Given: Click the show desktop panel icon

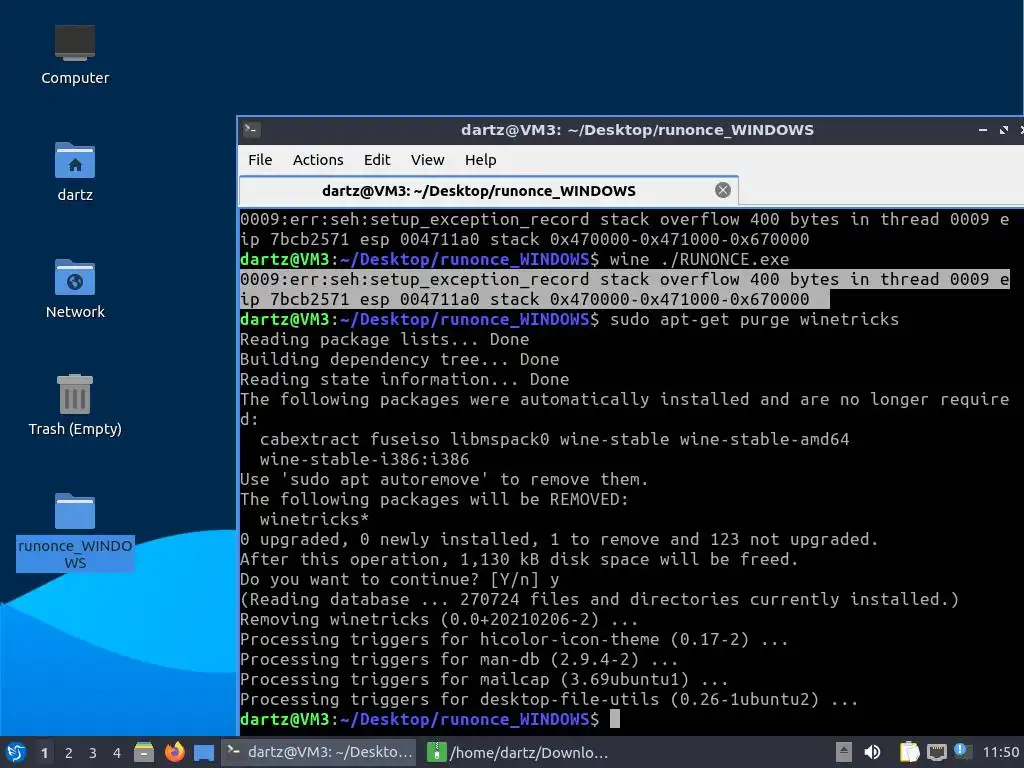Looking at the screenshot, I should coord(204,753).
